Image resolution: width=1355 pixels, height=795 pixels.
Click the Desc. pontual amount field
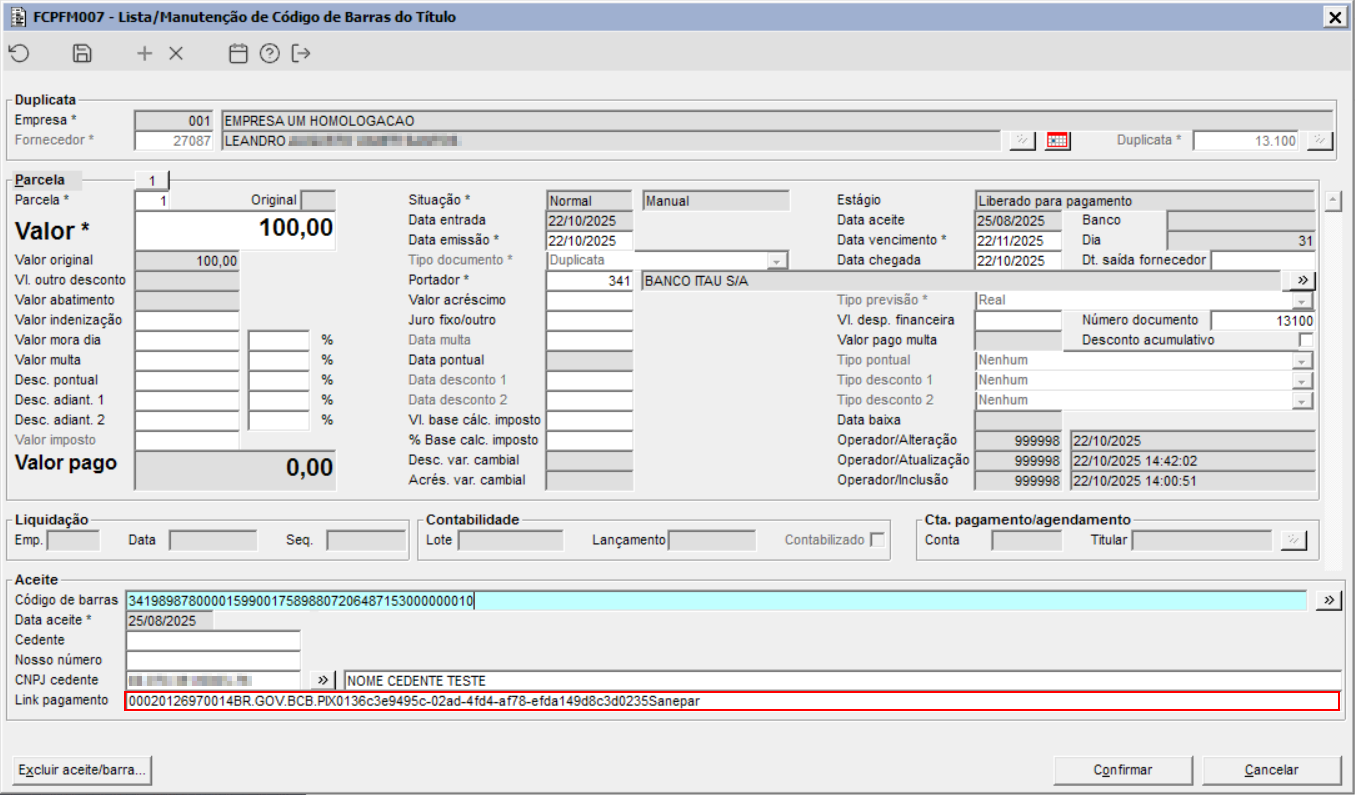[187, 381]
